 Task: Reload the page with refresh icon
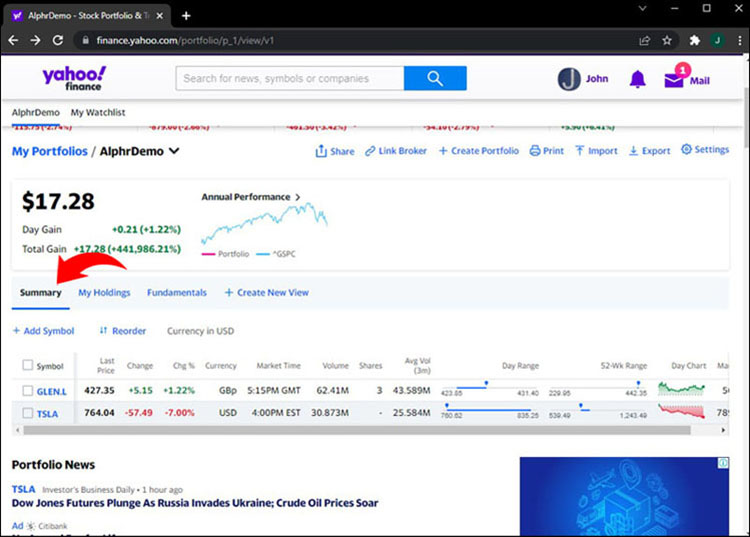58,41
